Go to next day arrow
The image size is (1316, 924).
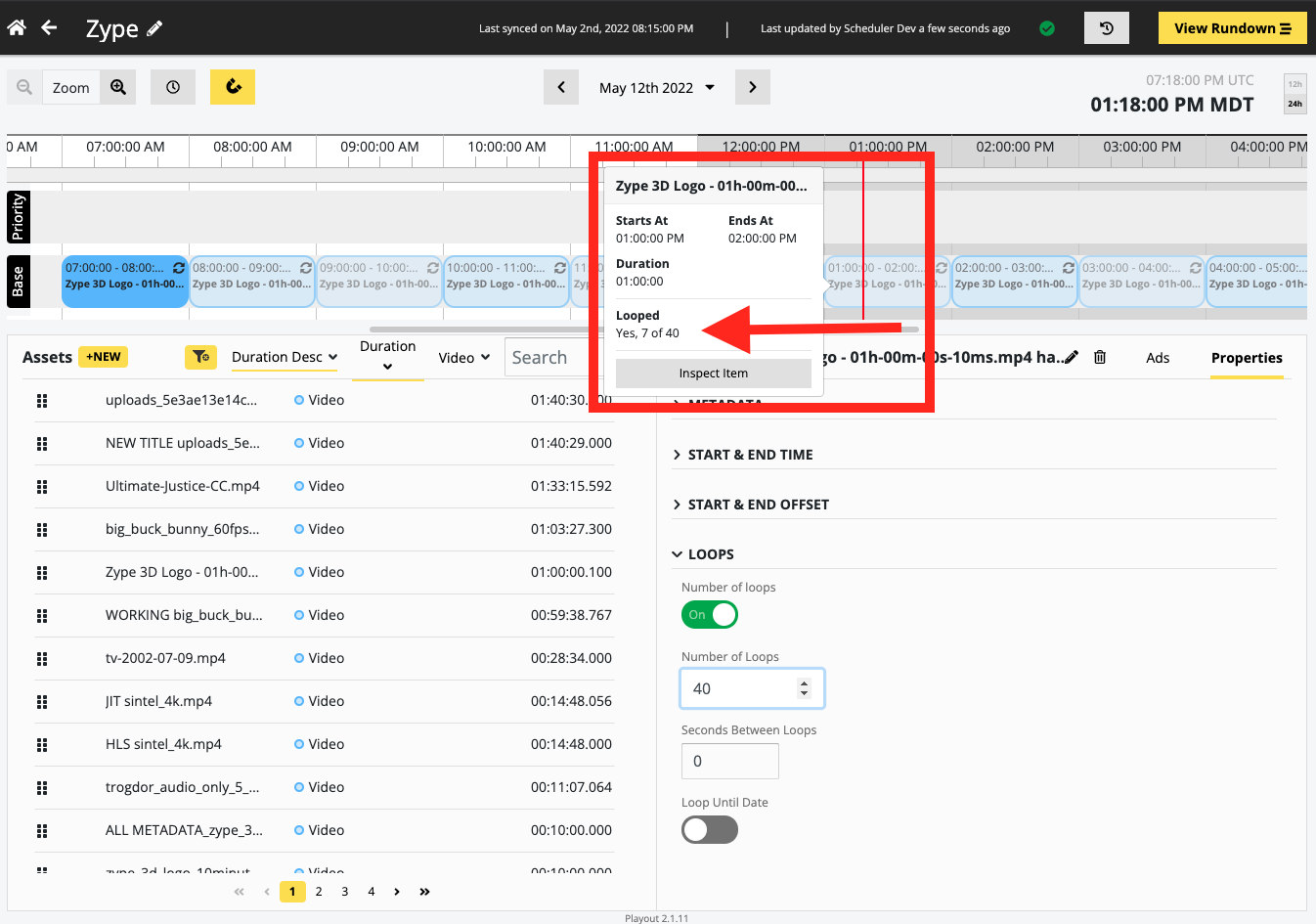(x=752, y=87)
